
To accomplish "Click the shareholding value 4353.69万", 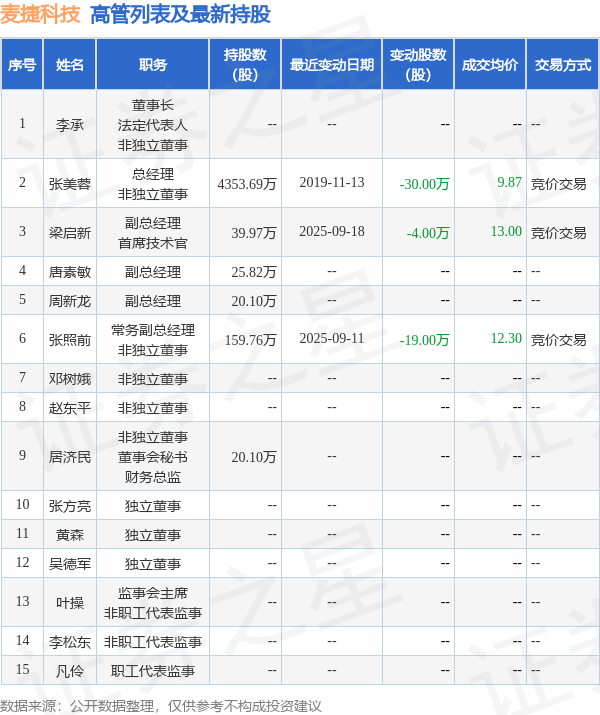I will pos(247,184).
